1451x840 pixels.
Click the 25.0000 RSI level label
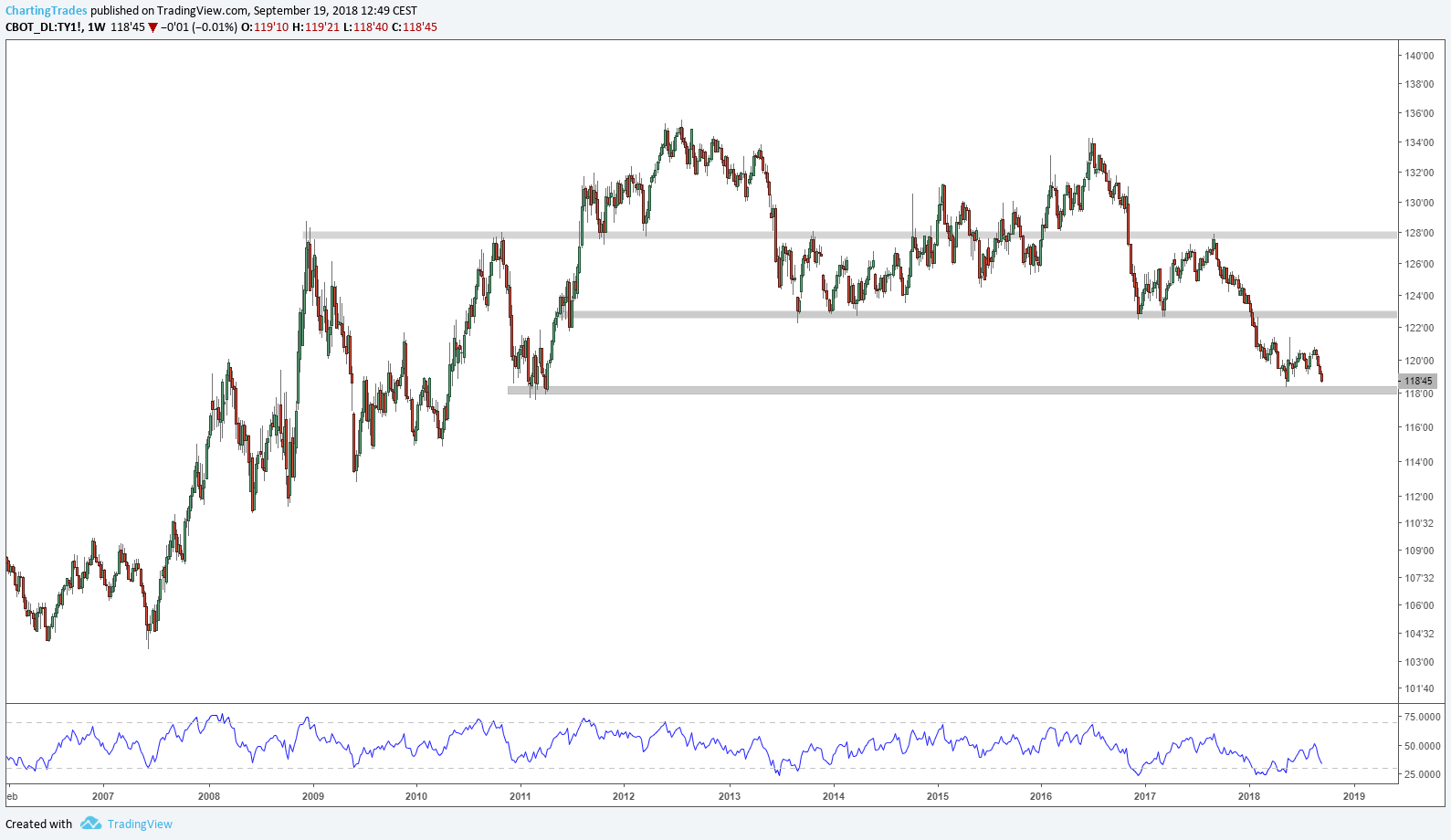point(1422,774)
